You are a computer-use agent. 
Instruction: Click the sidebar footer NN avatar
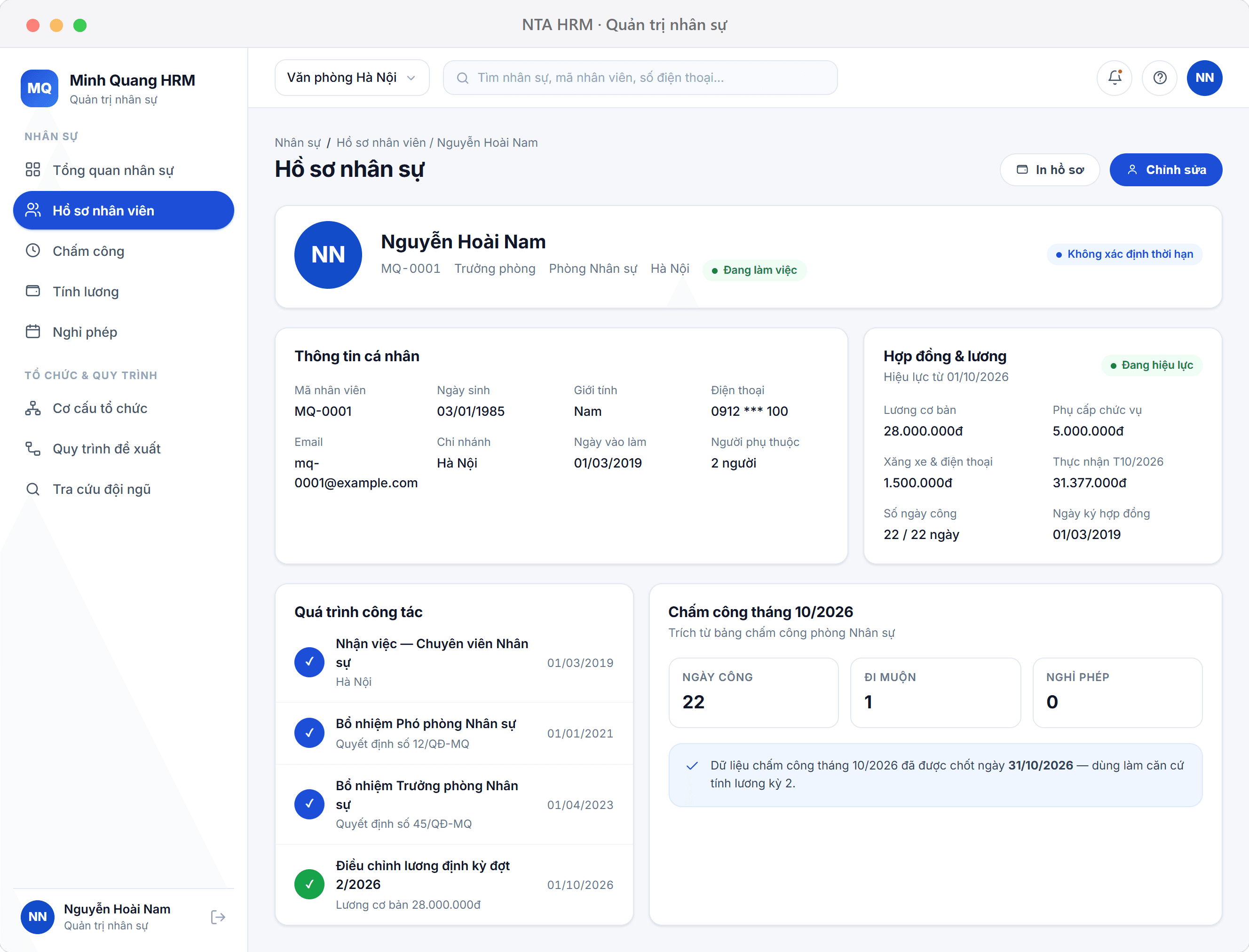[37, 917]
